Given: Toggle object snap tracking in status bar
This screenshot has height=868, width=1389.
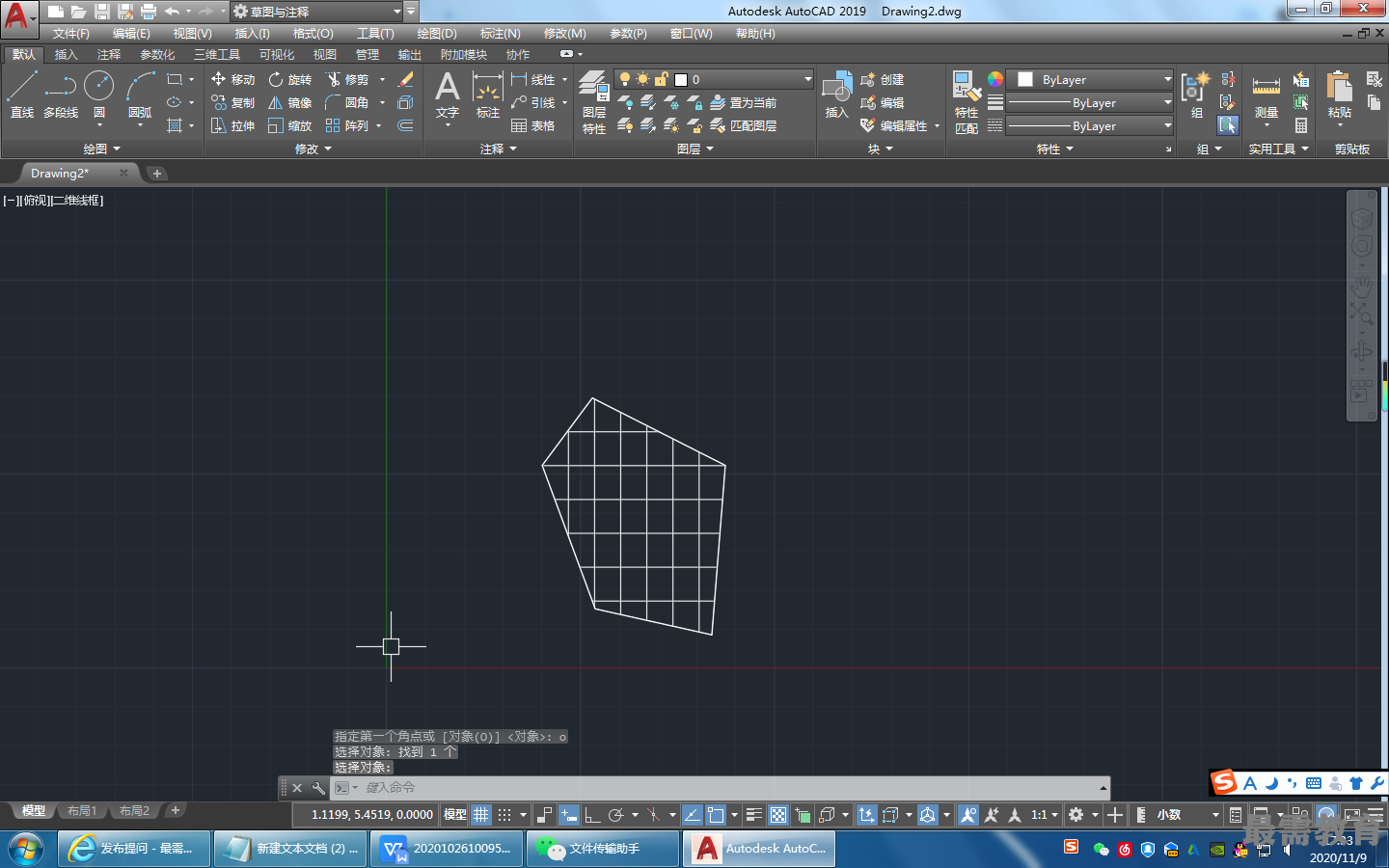Looking at the screenshot, I should [x=692, y=815].
